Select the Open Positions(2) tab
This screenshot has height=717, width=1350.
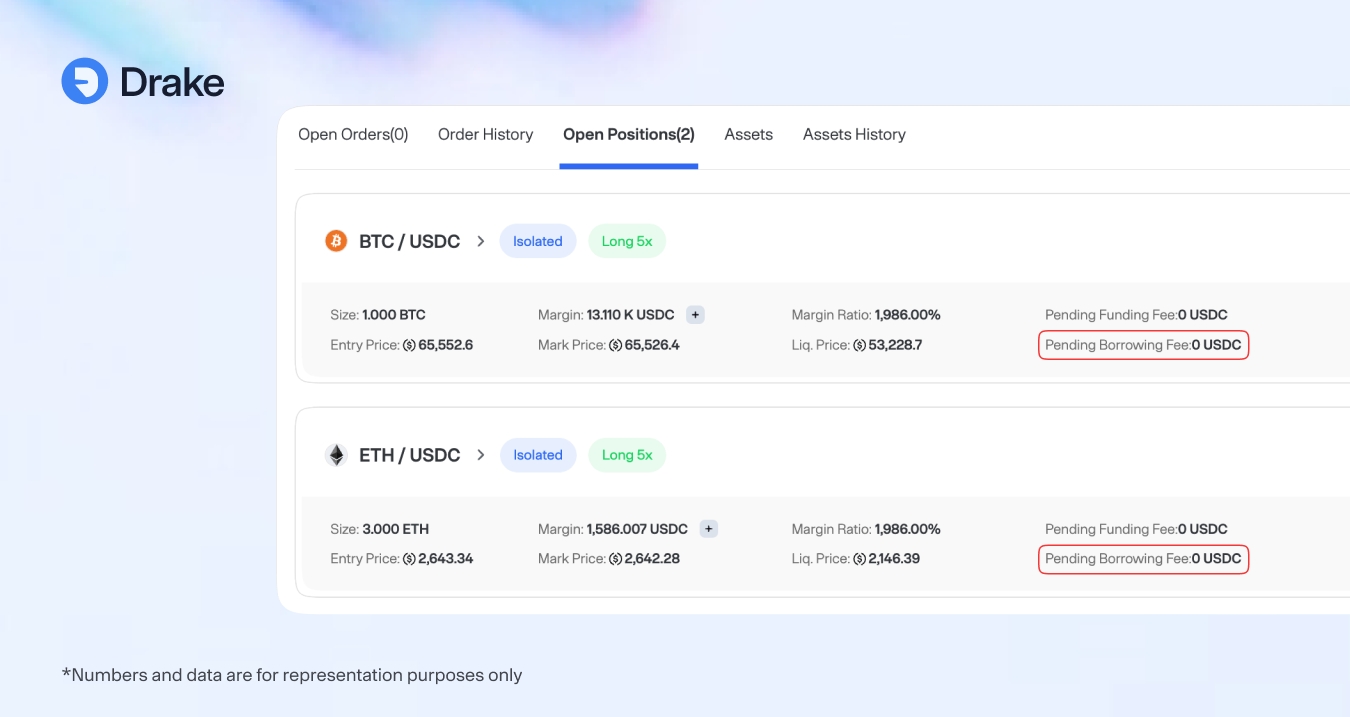click(x=628, y=134)
